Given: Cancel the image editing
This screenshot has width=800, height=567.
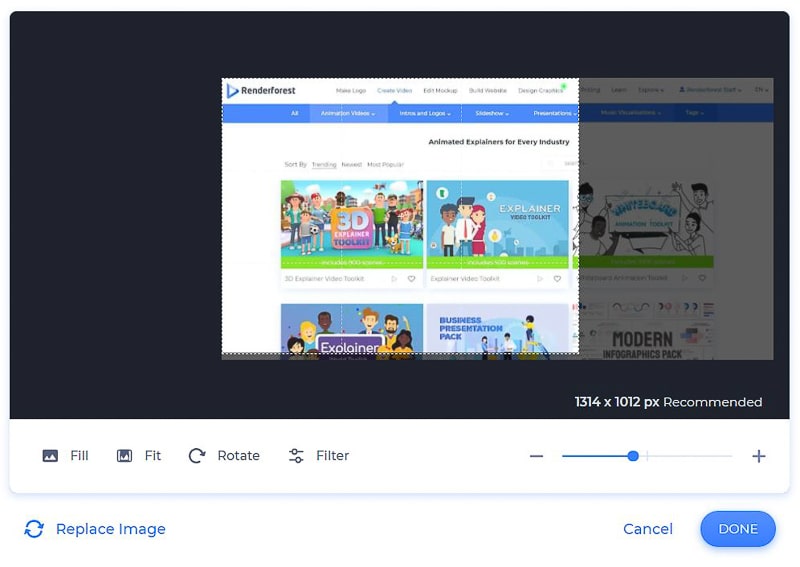Looking at the screenshot, I should point(648,529).
